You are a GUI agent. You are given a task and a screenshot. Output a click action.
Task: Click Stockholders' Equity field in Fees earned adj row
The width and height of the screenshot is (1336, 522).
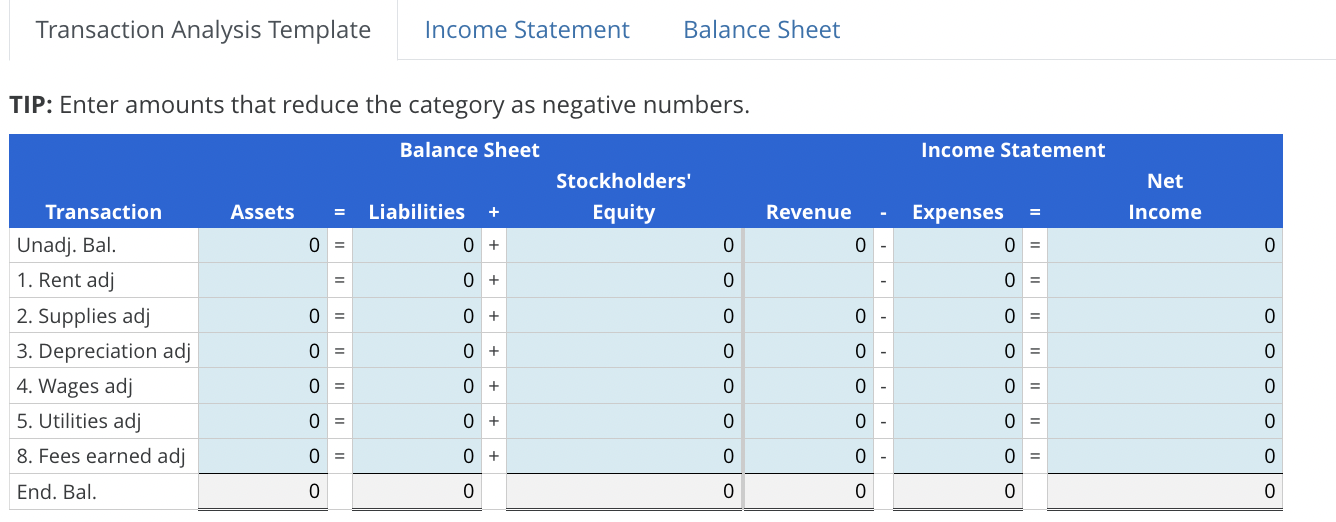pos(624,456)
